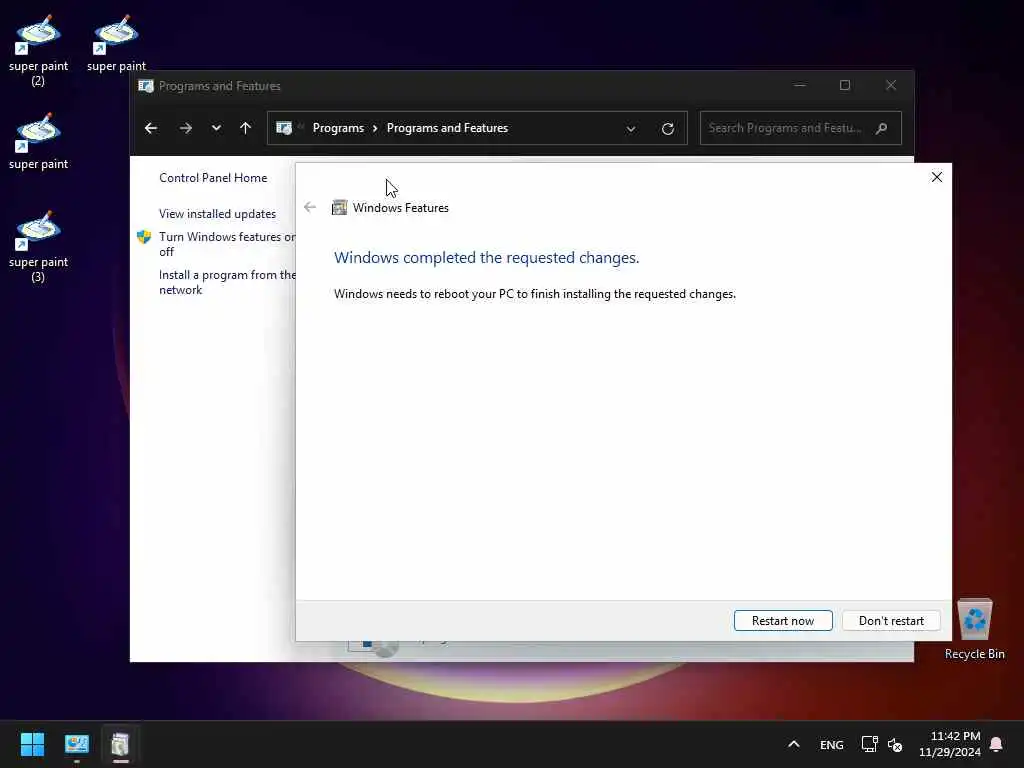Image resolution: width=1024 pixels, height=768 pixels.
Task: Maximize the Programs and Features window
Action: [844, 85]
